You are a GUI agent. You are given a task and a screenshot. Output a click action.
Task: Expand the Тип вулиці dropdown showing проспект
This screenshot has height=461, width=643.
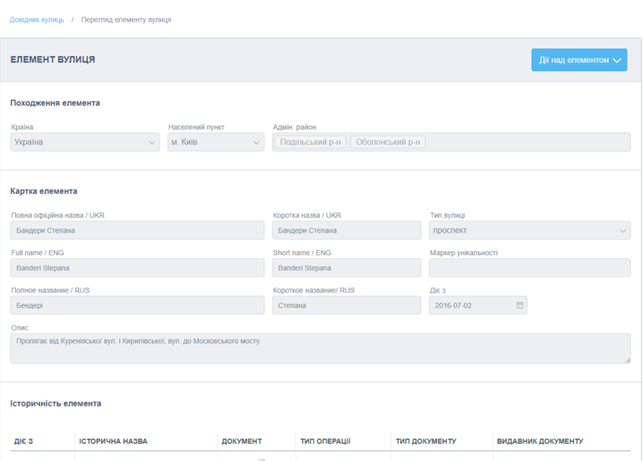pos(529,230)
